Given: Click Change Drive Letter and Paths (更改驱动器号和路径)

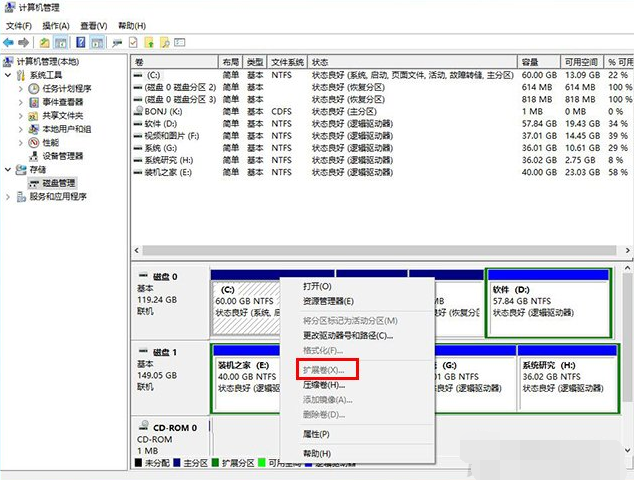Looking at the screenshot, I should point(347,335).
